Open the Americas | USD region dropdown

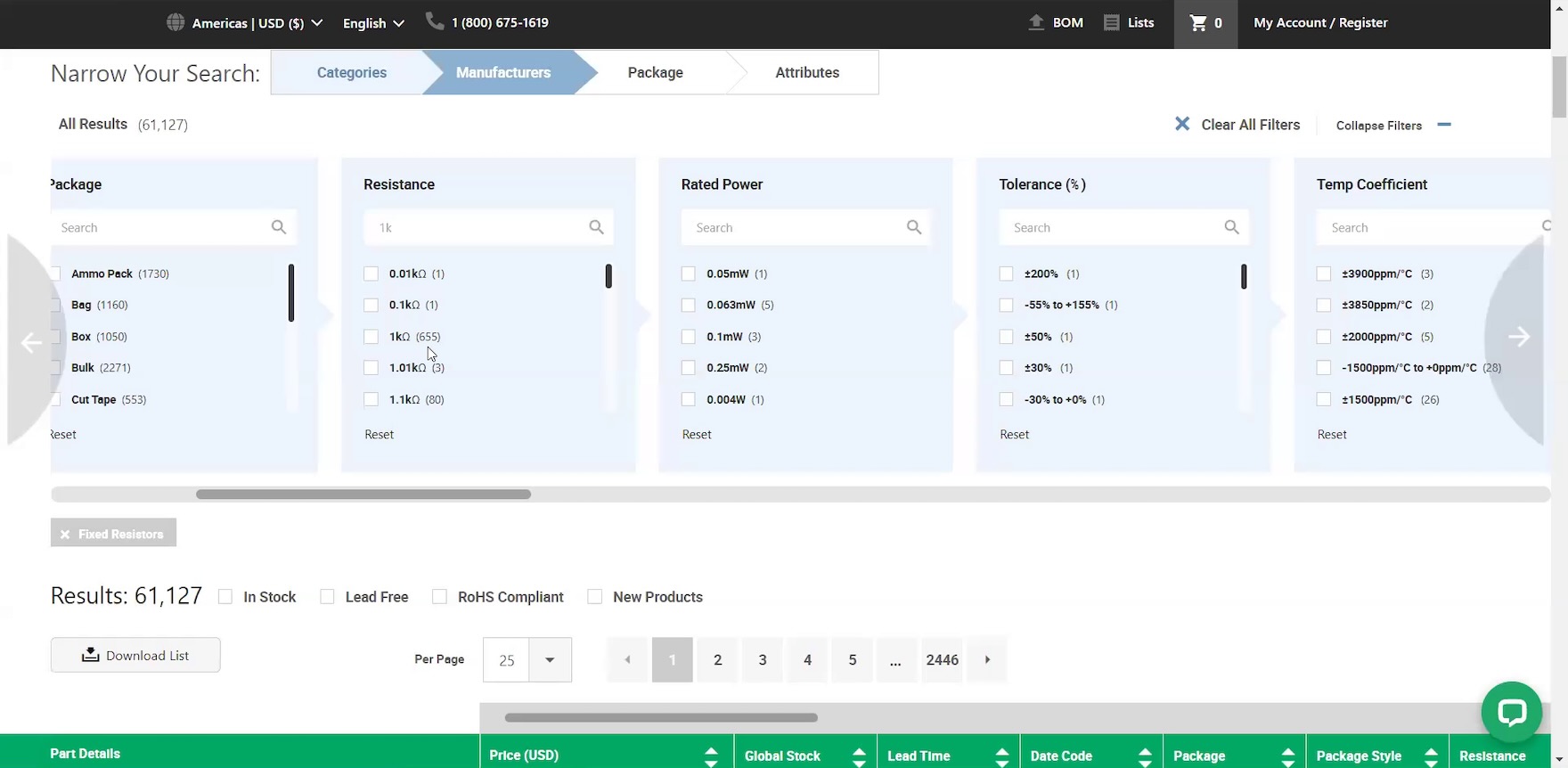tap(244, 23)
